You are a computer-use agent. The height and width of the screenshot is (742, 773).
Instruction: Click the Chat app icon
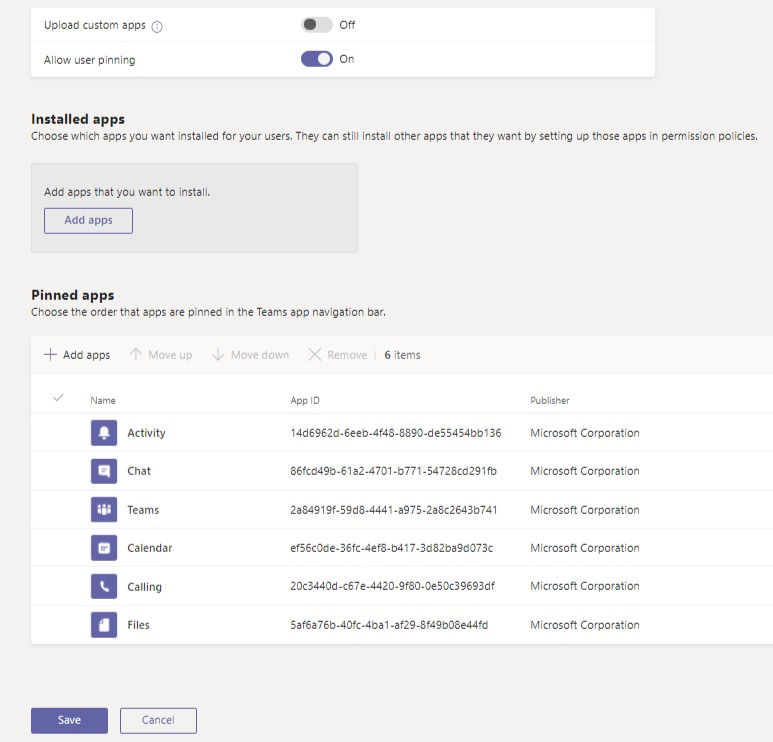point(104,471)
